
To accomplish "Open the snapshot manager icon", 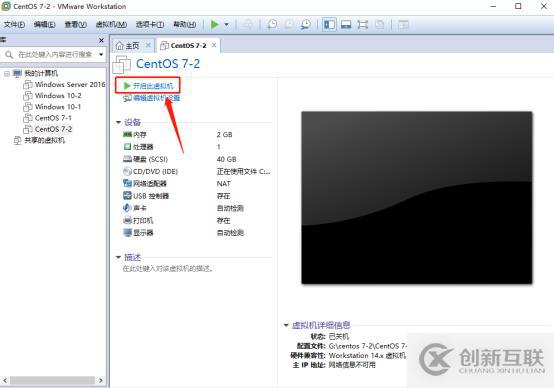I will (306, 24).
